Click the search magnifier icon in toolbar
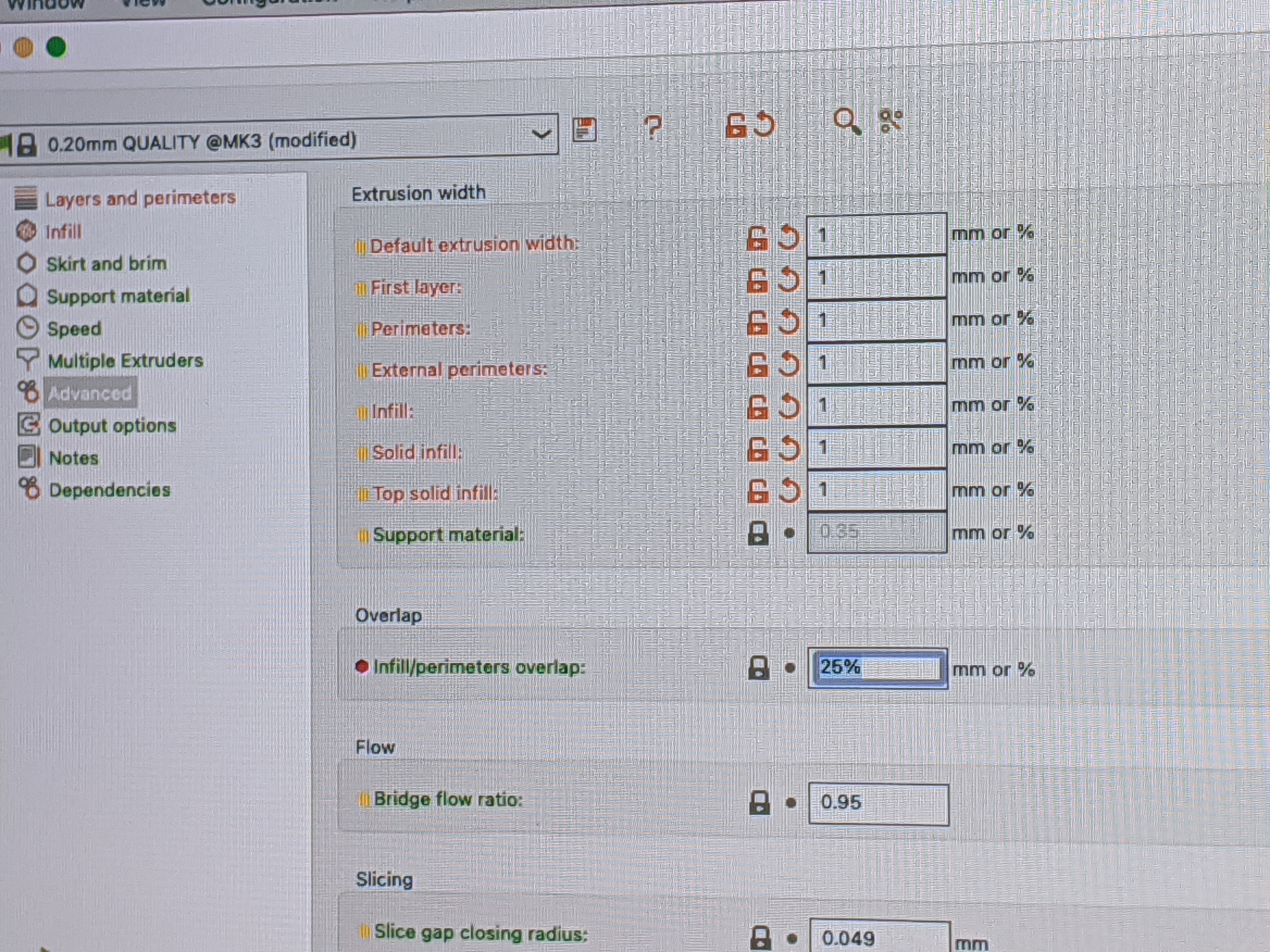 [x=847, y=121]
